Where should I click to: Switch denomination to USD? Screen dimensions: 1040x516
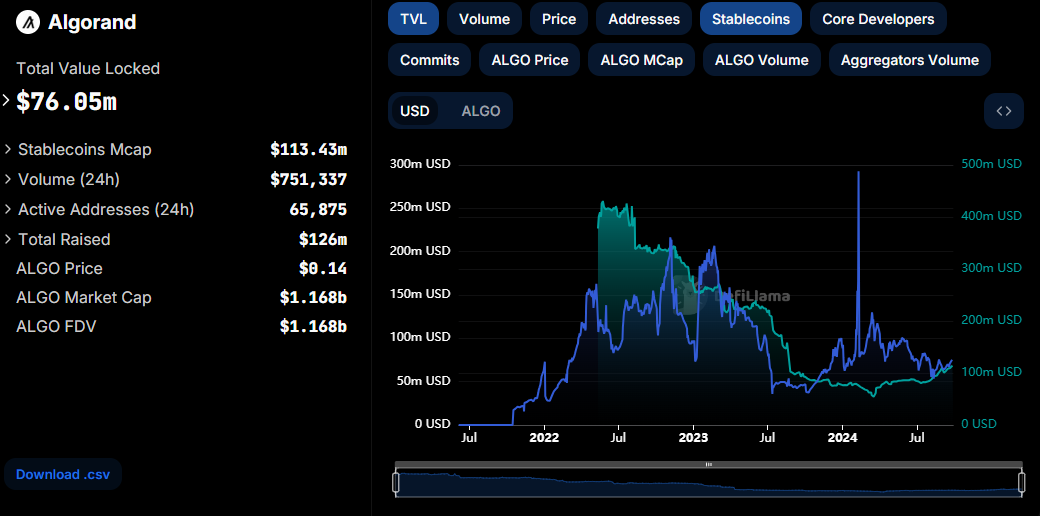point(415,111)
